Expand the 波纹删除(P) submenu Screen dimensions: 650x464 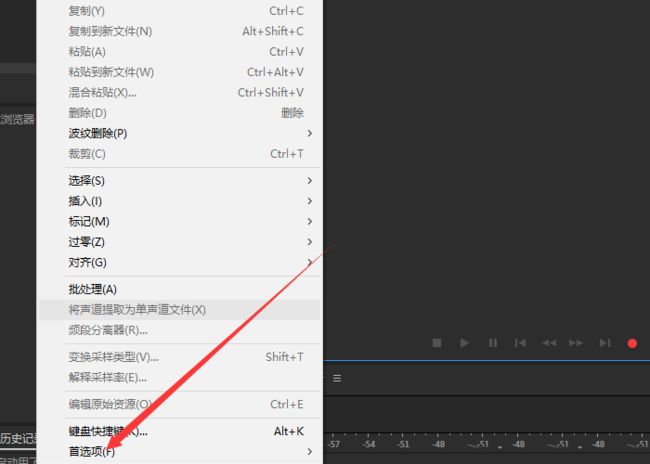[179, 133]
